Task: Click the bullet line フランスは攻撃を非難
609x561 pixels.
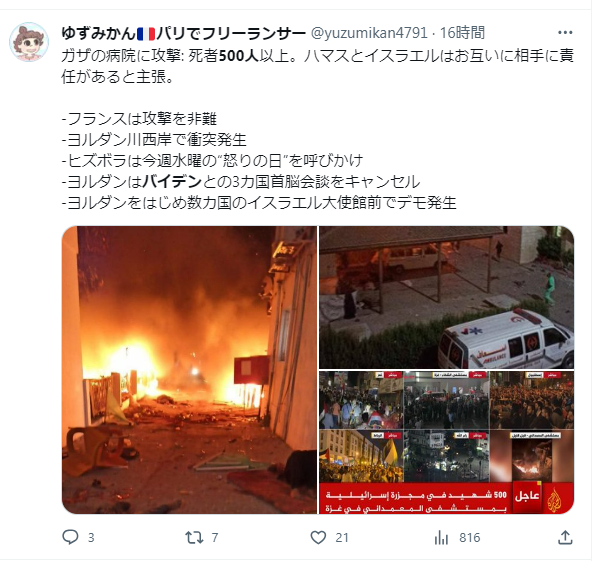Action: point(139,118)
